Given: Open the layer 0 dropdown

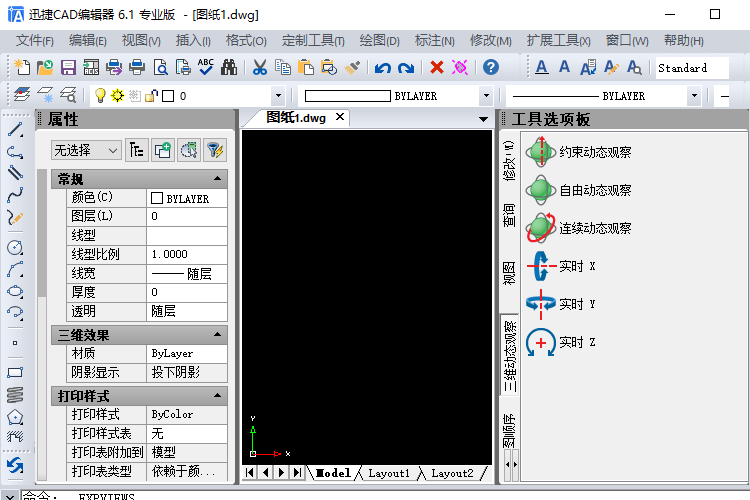Looking at the screenshot, I should tap(278, 96).
